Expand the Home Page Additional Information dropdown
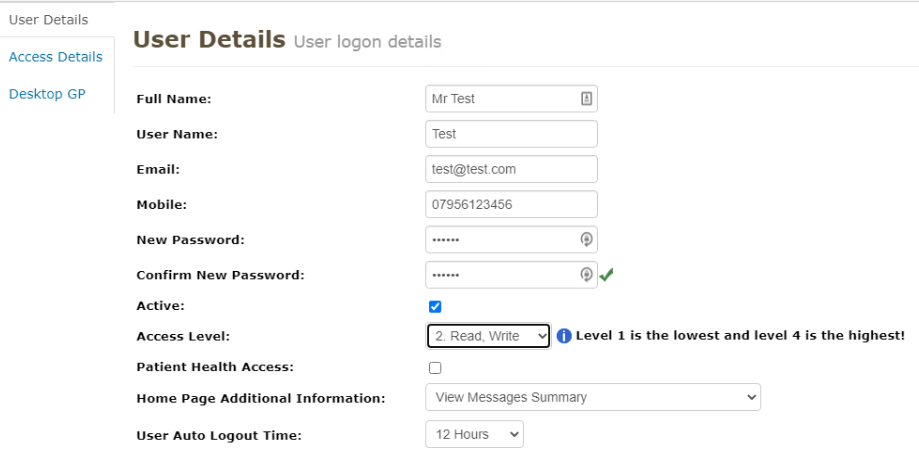The height and width of the screenshot is (452, 919). [x=592, y=397]
